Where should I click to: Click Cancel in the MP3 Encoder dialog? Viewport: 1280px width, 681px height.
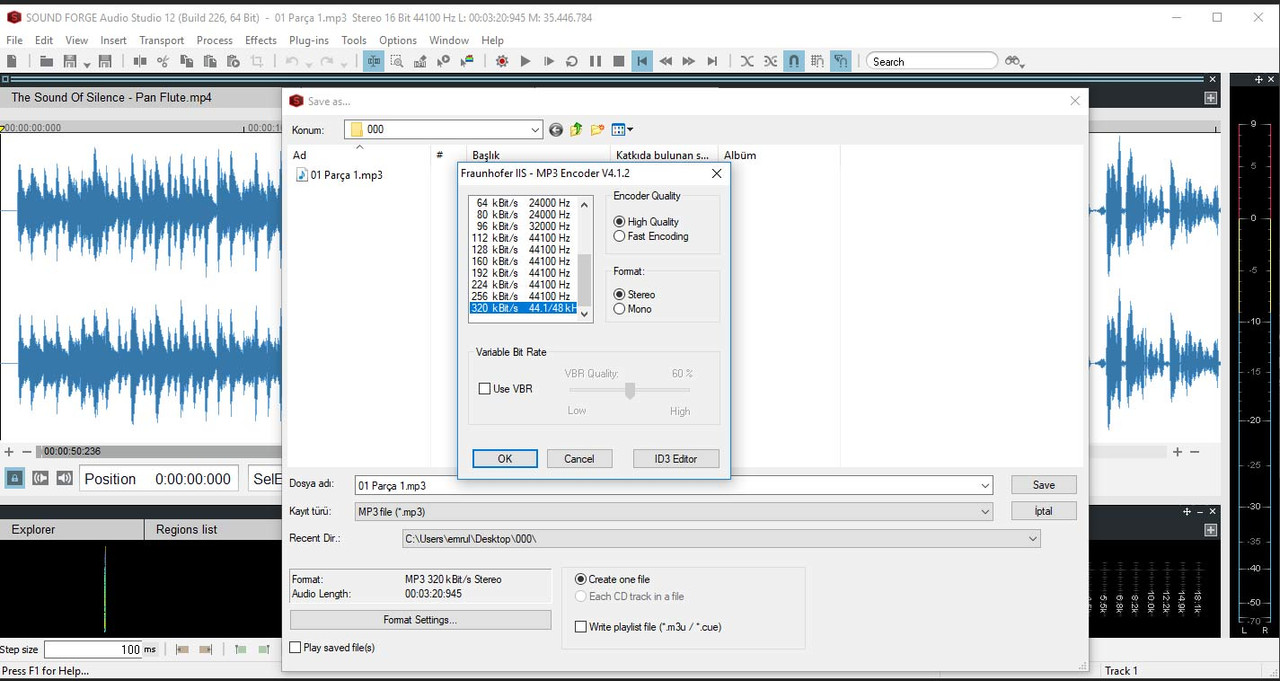point(579,459)
